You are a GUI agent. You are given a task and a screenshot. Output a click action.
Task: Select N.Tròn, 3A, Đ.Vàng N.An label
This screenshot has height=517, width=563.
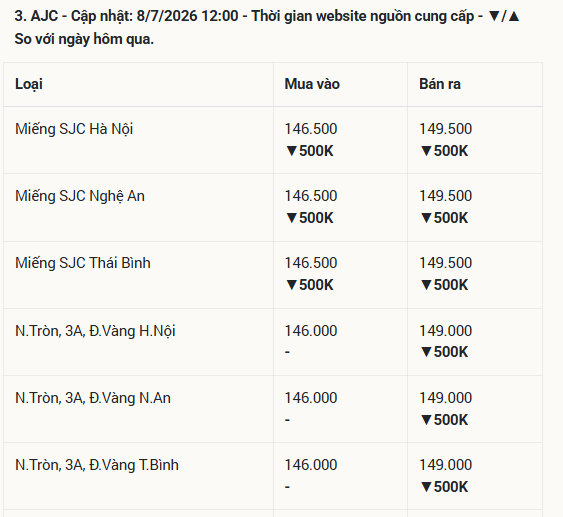coord(93,398)
